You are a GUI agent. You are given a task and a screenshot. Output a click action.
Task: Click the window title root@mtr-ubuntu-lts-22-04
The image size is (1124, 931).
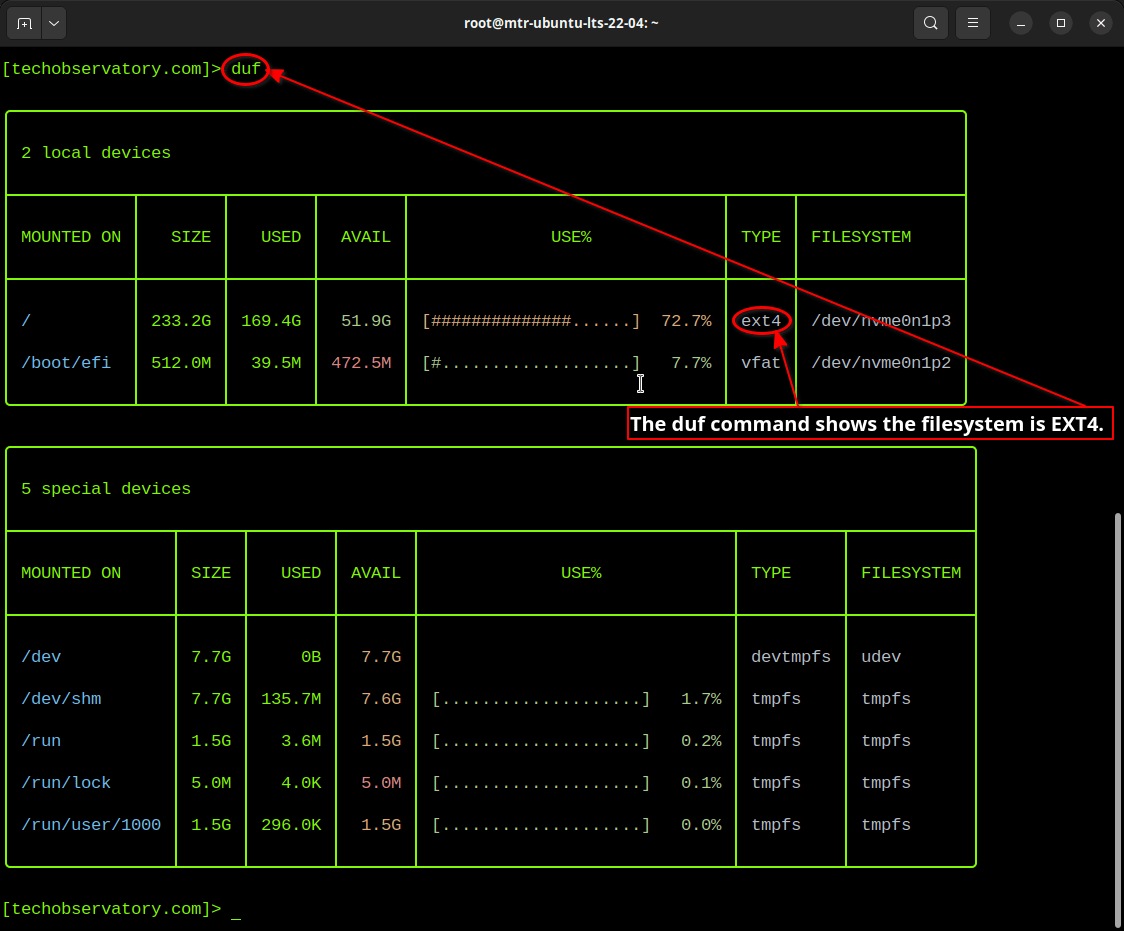pos(561,23)
